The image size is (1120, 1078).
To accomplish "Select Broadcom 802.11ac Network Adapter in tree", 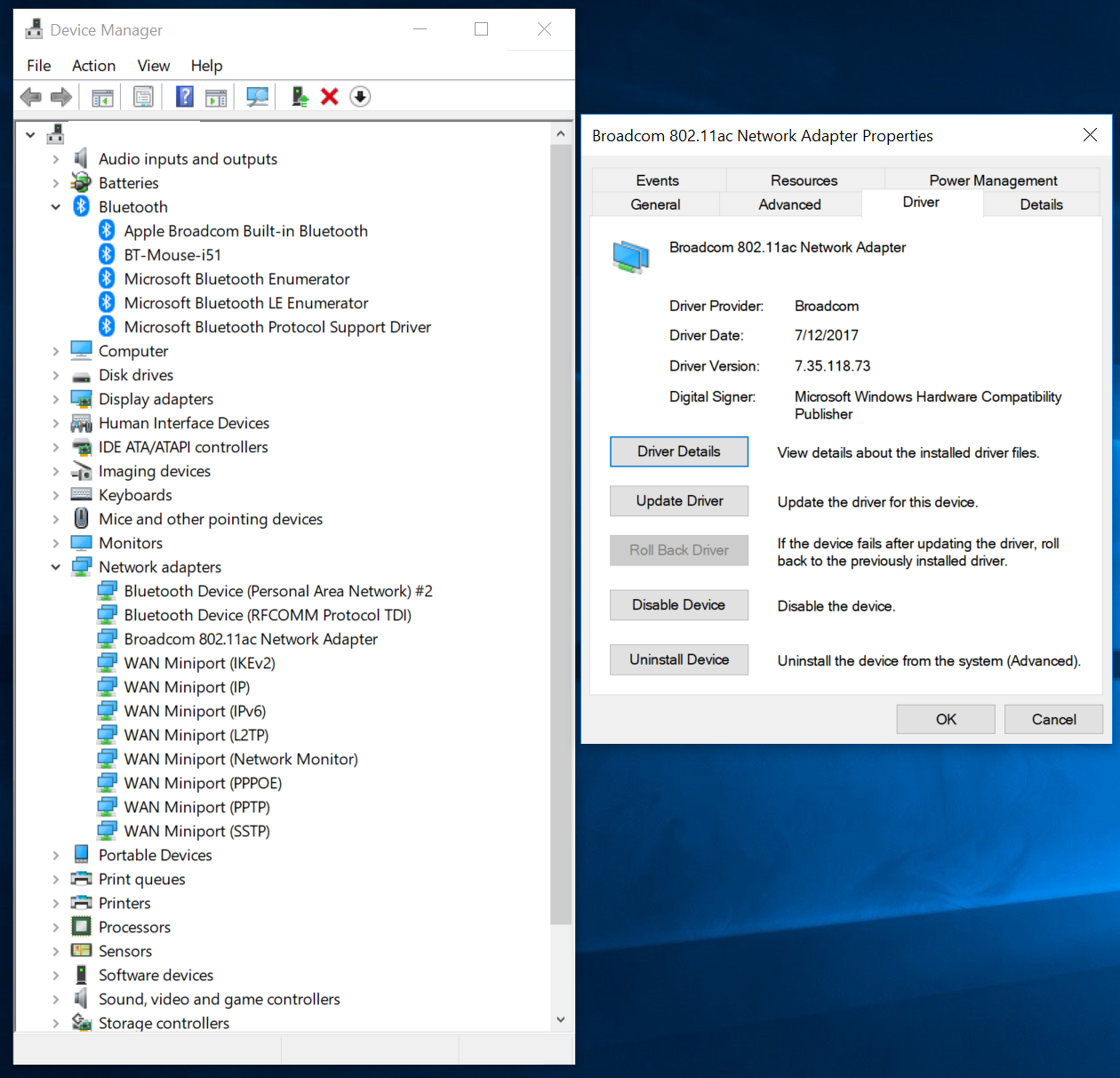I will tap(251, 639).
